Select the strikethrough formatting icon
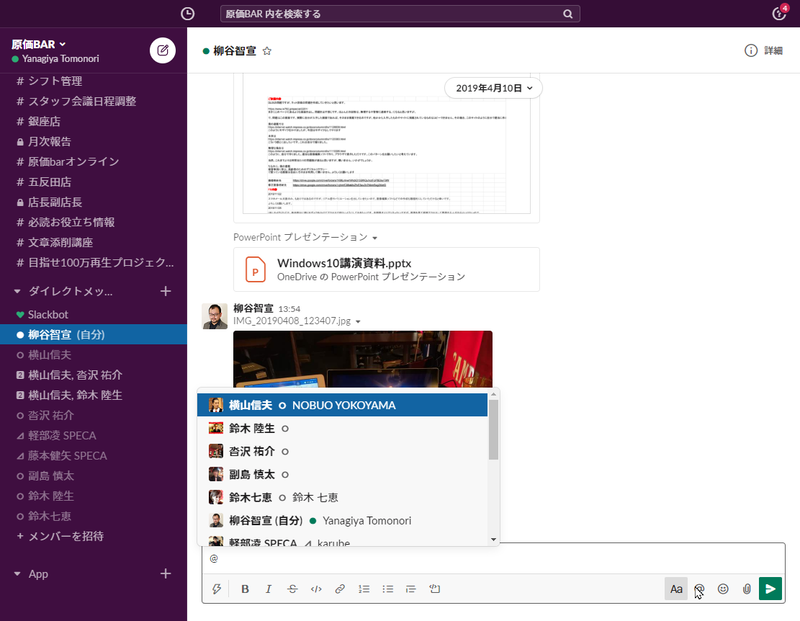 [292, 589]
